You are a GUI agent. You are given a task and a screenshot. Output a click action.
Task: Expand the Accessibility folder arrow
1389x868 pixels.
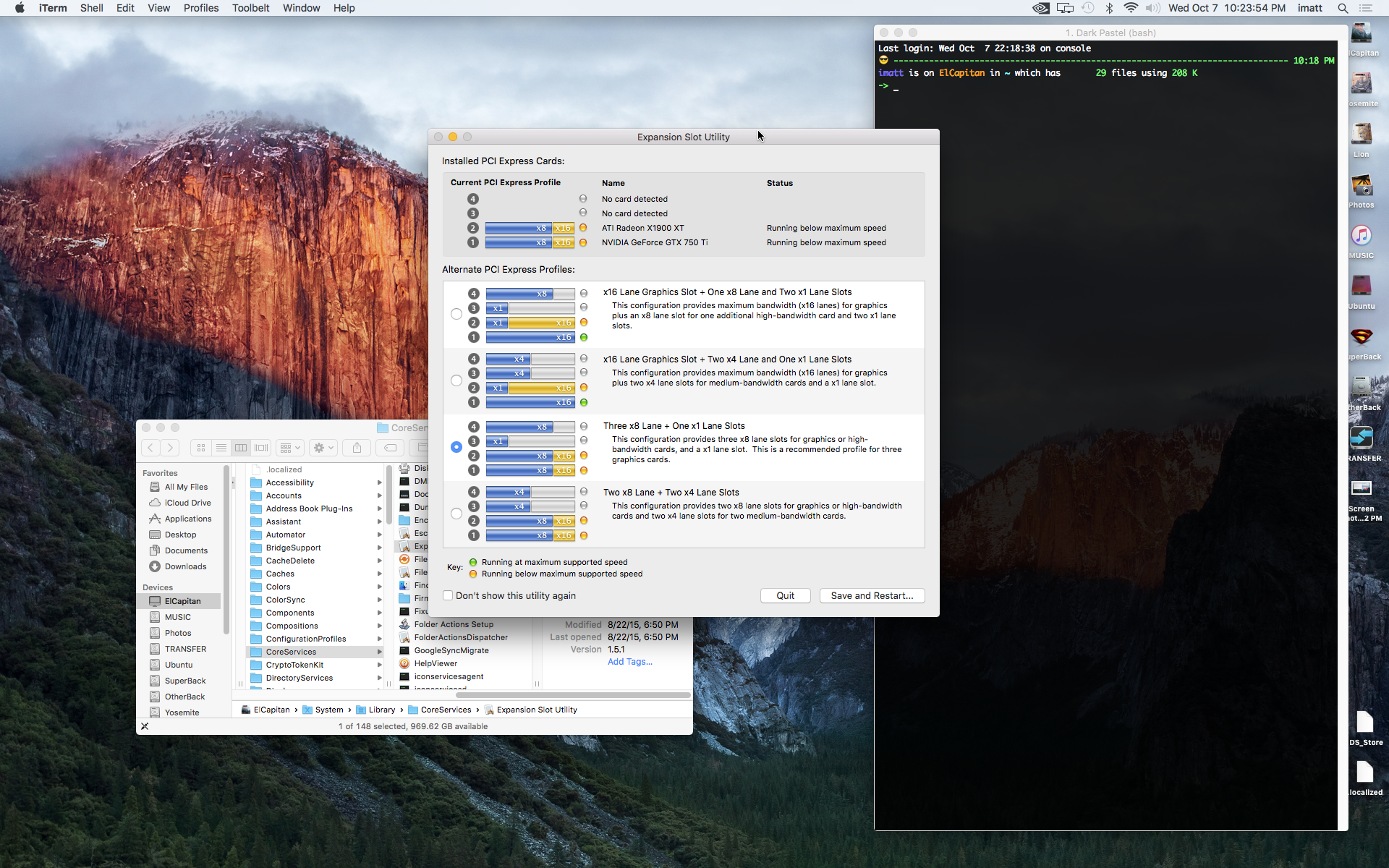[380, 482]
